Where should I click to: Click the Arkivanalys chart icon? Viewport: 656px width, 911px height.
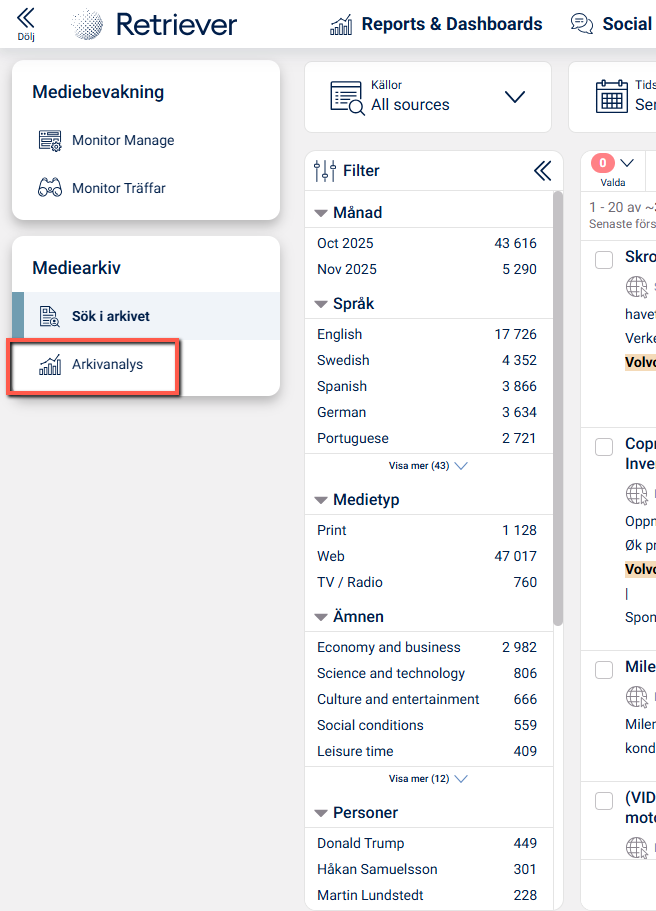coord(49,365)
